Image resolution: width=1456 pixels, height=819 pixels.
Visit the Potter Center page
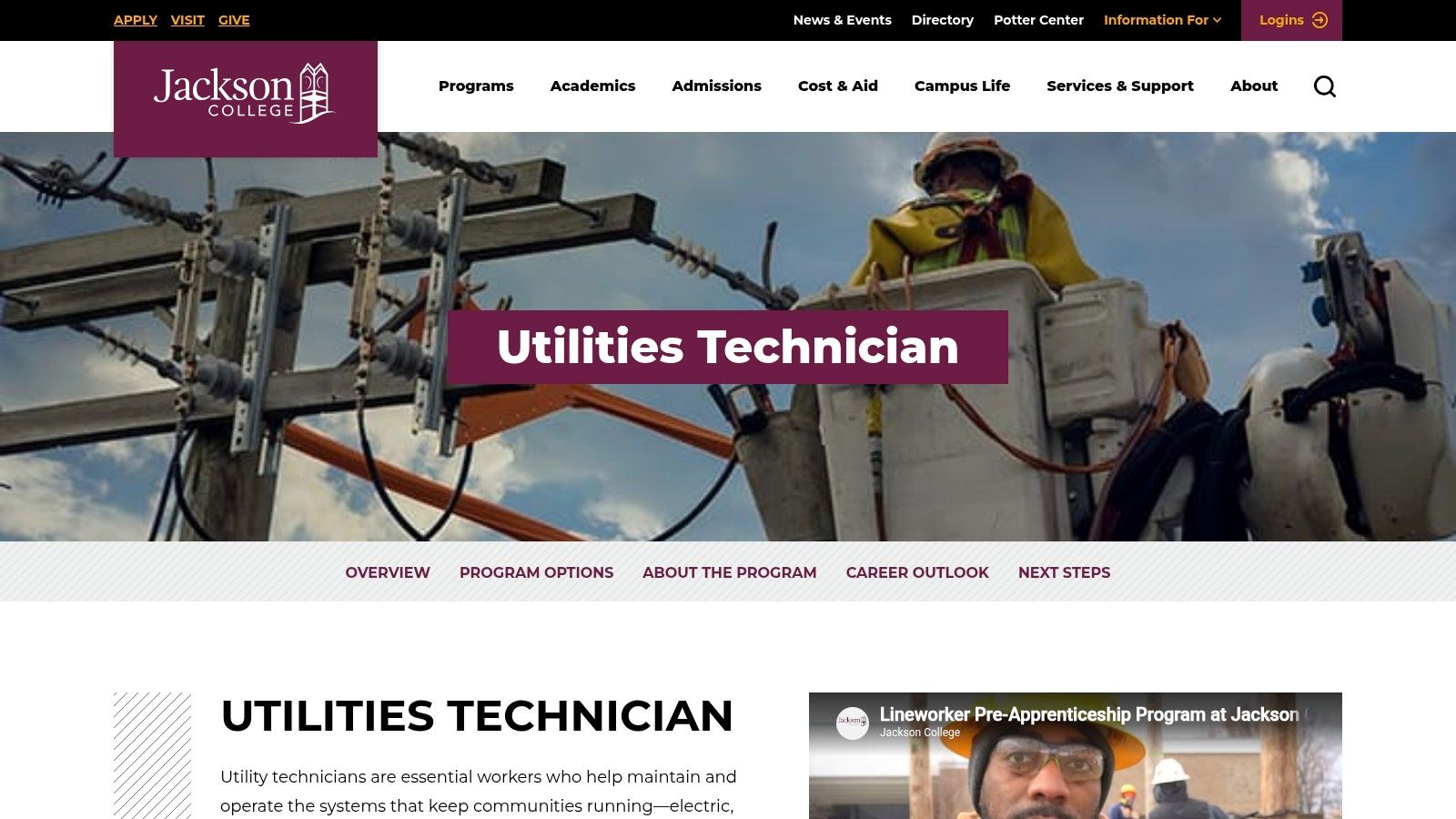[x=1038, y=19]
